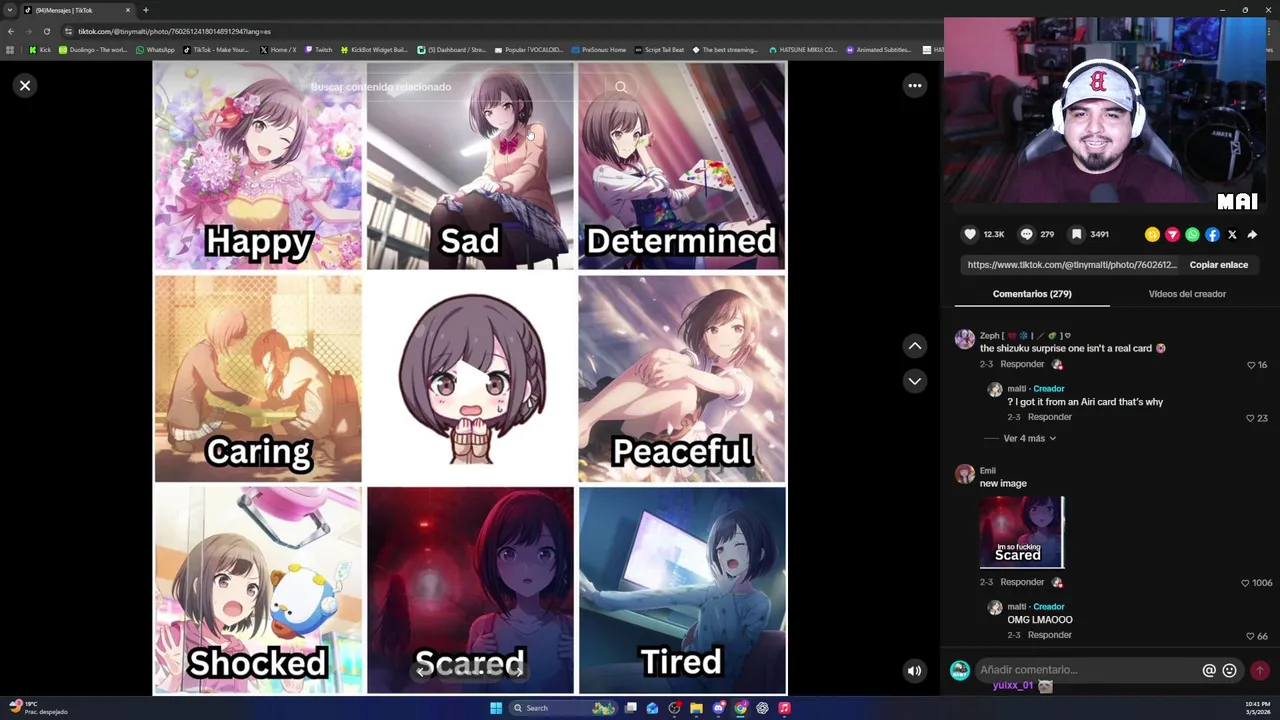Open ChatGPT from the taskbar
1280x720 pixels.
pos(762,708)
